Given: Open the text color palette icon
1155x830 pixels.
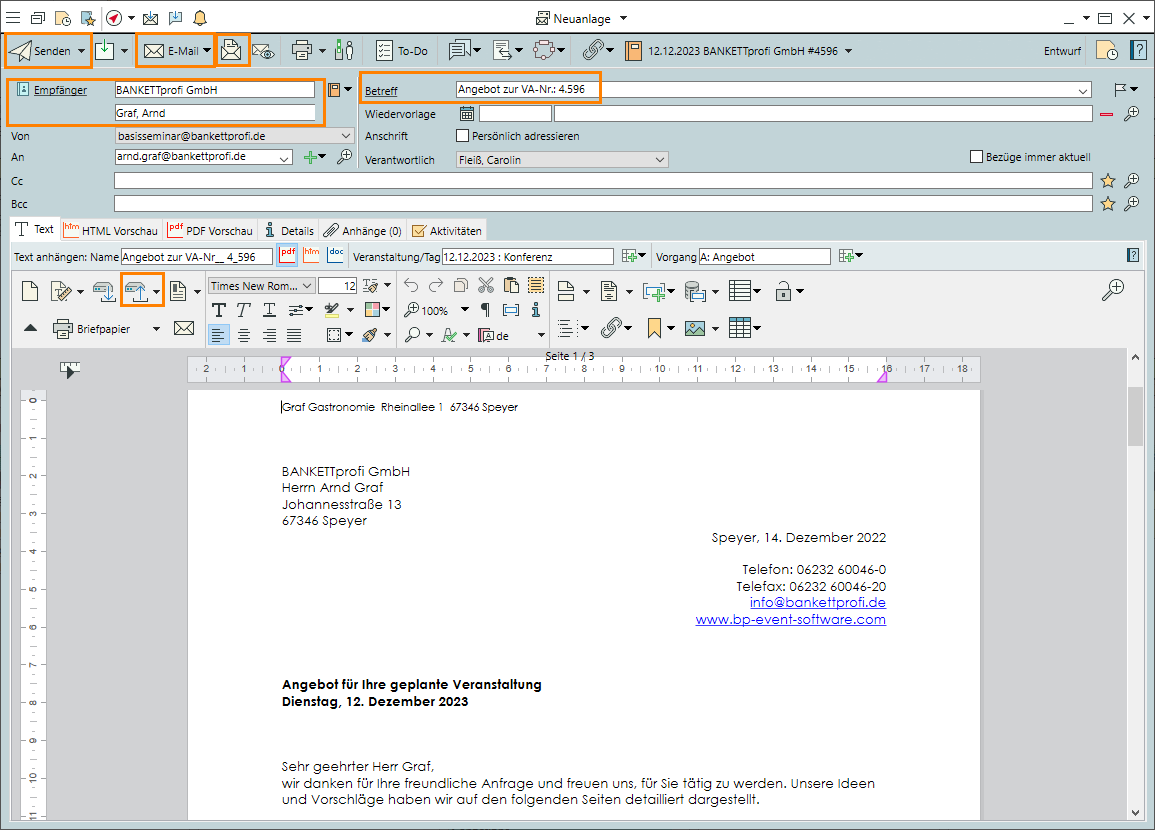Looking at the screenshot, I should 371,310.
